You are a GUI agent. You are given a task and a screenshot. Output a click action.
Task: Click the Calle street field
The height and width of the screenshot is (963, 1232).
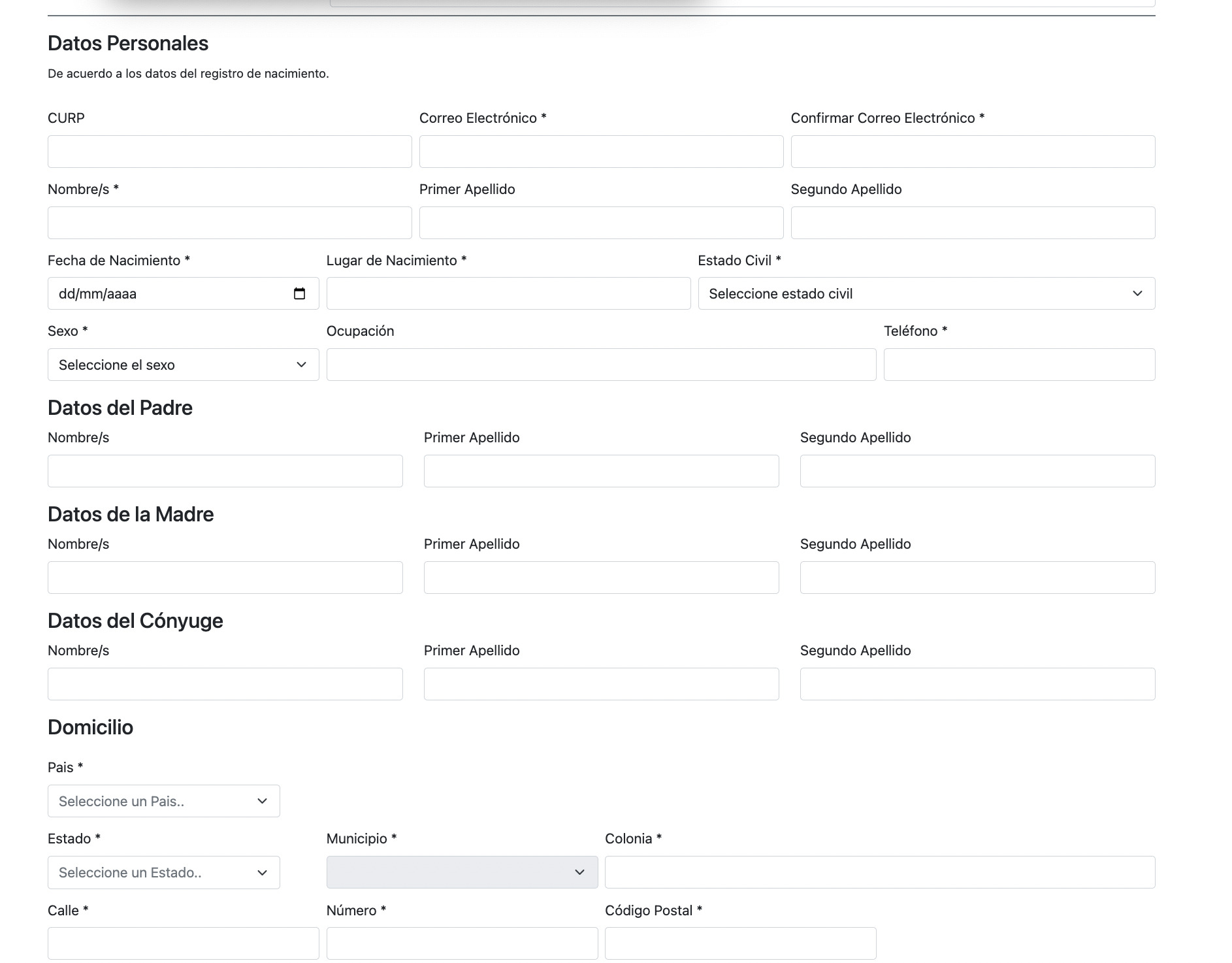pos(183,943)
